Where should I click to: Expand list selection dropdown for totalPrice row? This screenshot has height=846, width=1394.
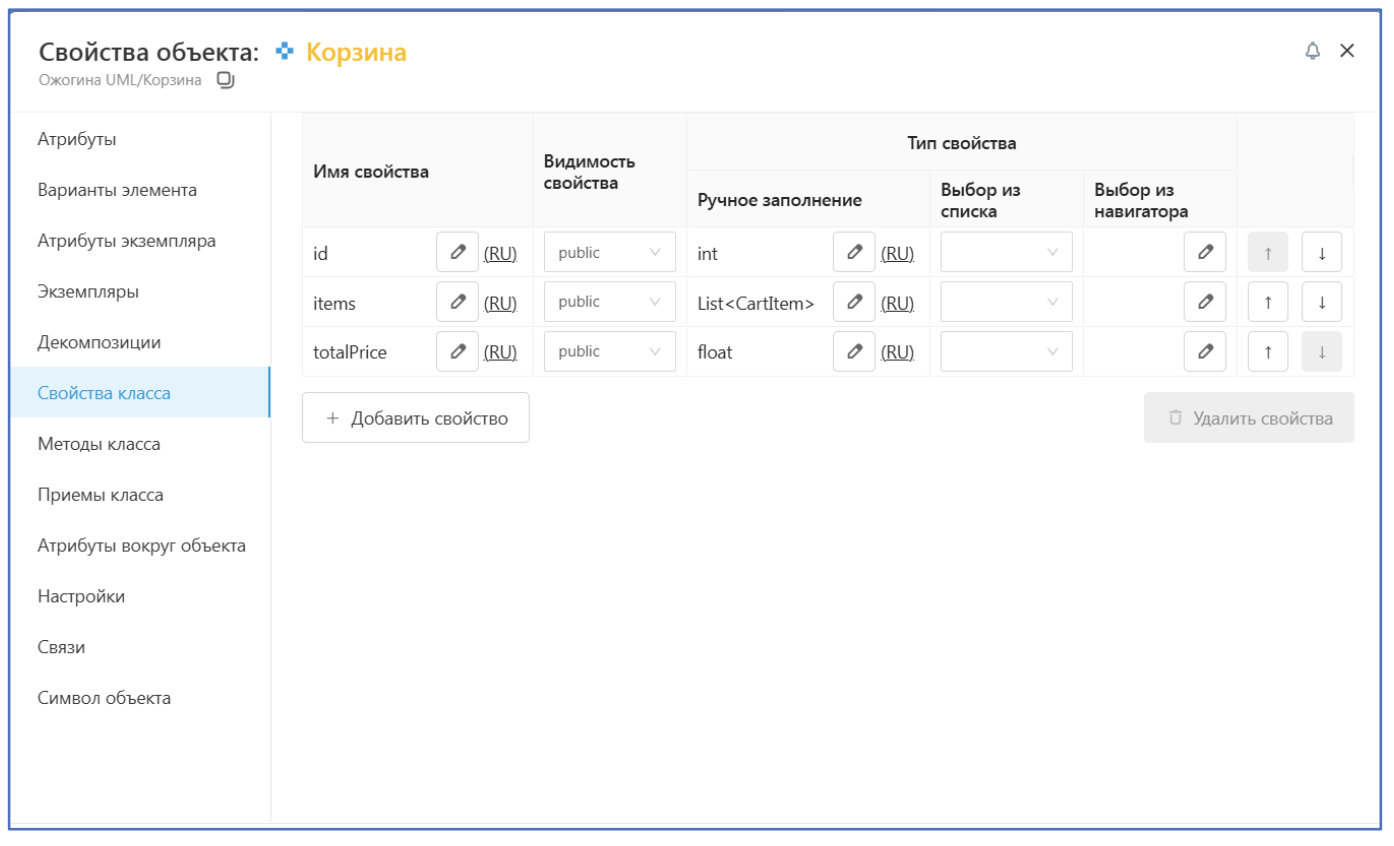1006,352
